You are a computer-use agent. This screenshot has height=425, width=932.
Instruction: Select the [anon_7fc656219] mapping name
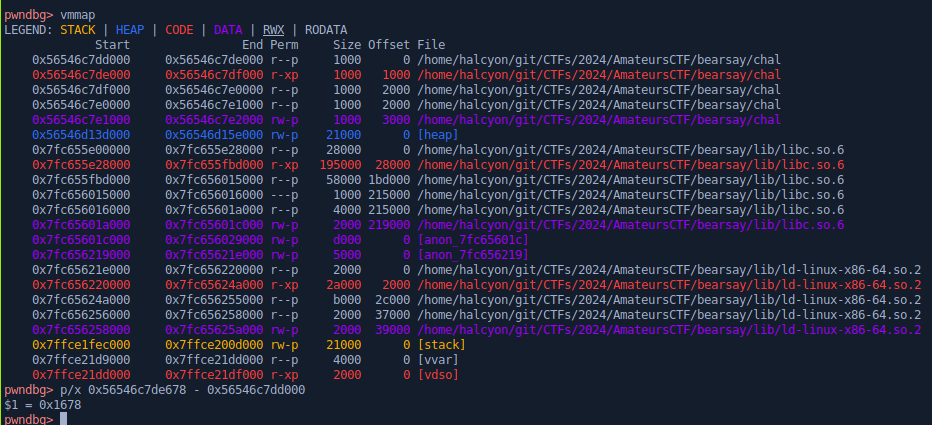click(471, 255)
